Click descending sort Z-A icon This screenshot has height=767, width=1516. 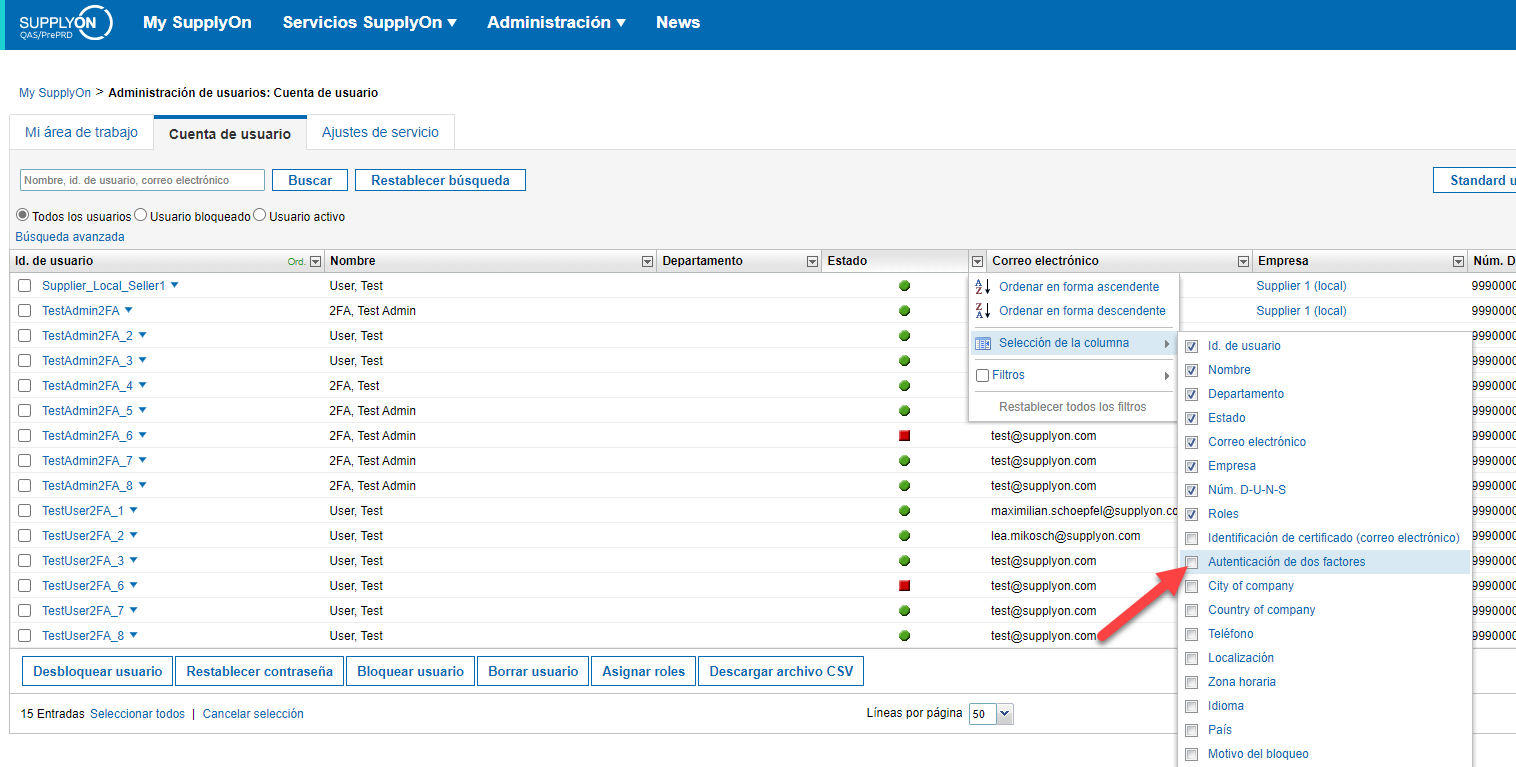(982, 311)
